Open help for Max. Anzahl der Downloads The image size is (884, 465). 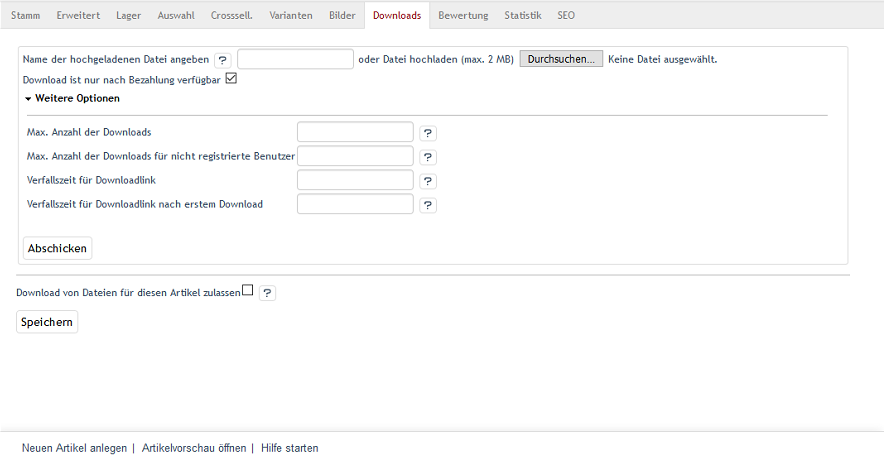pyautogui.click(x=428, y=133)
